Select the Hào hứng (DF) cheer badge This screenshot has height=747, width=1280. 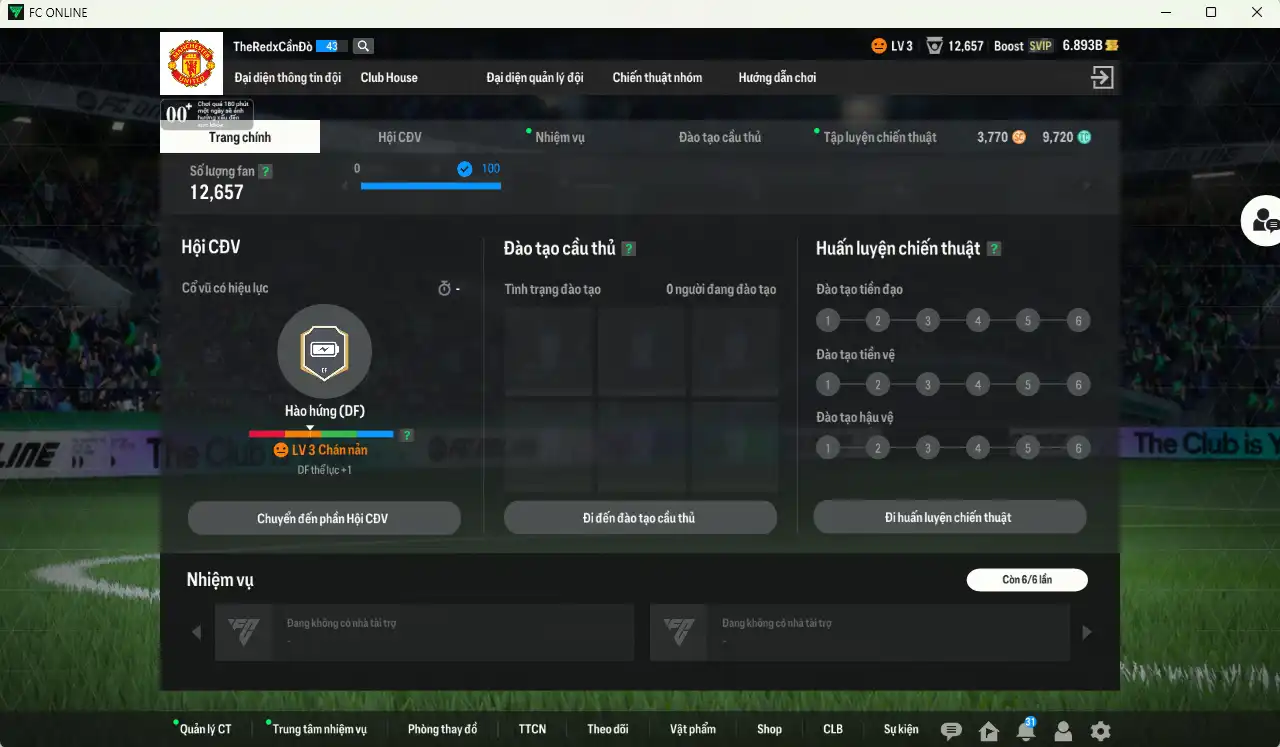[x=324, y=350]
